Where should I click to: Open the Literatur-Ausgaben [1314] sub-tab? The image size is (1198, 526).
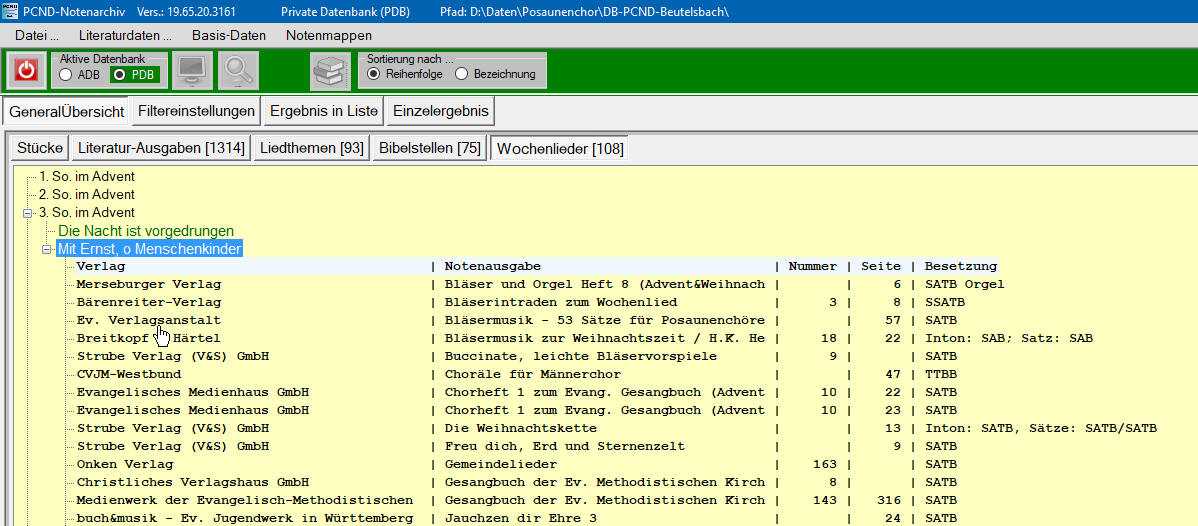pos(161,148)
